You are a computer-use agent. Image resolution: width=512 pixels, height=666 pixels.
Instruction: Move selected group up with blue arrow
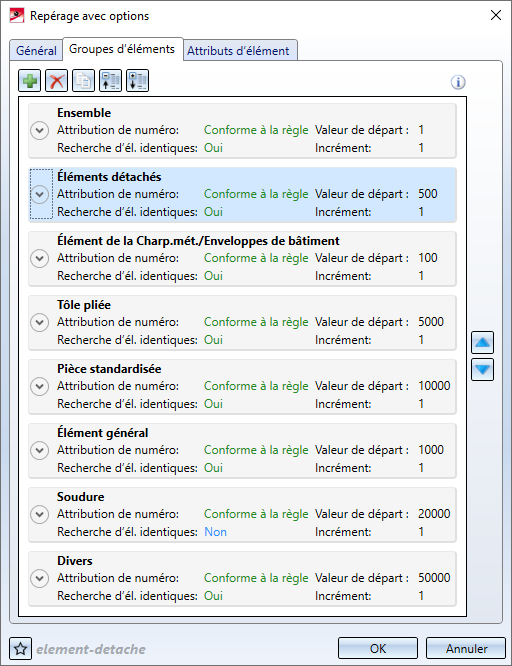pos(482,342)
